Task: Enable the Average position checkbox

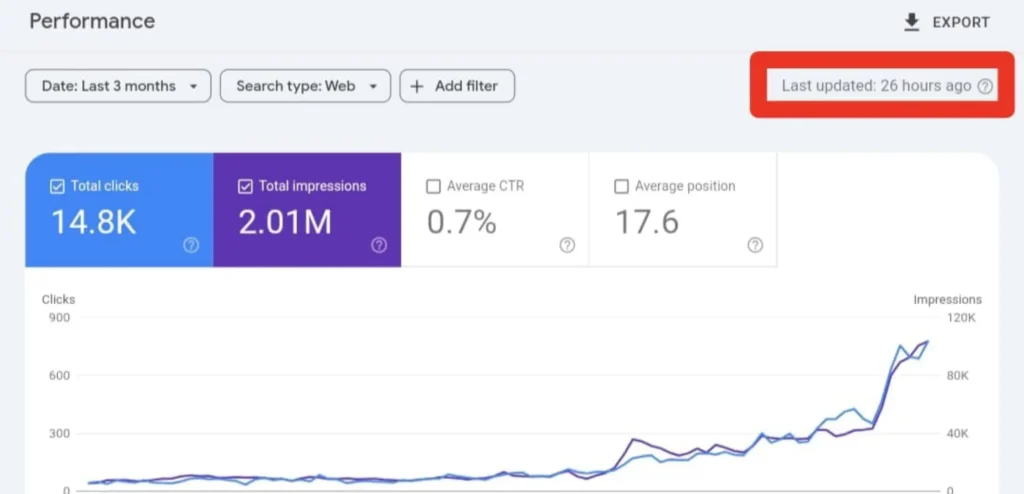Action: 621,186
